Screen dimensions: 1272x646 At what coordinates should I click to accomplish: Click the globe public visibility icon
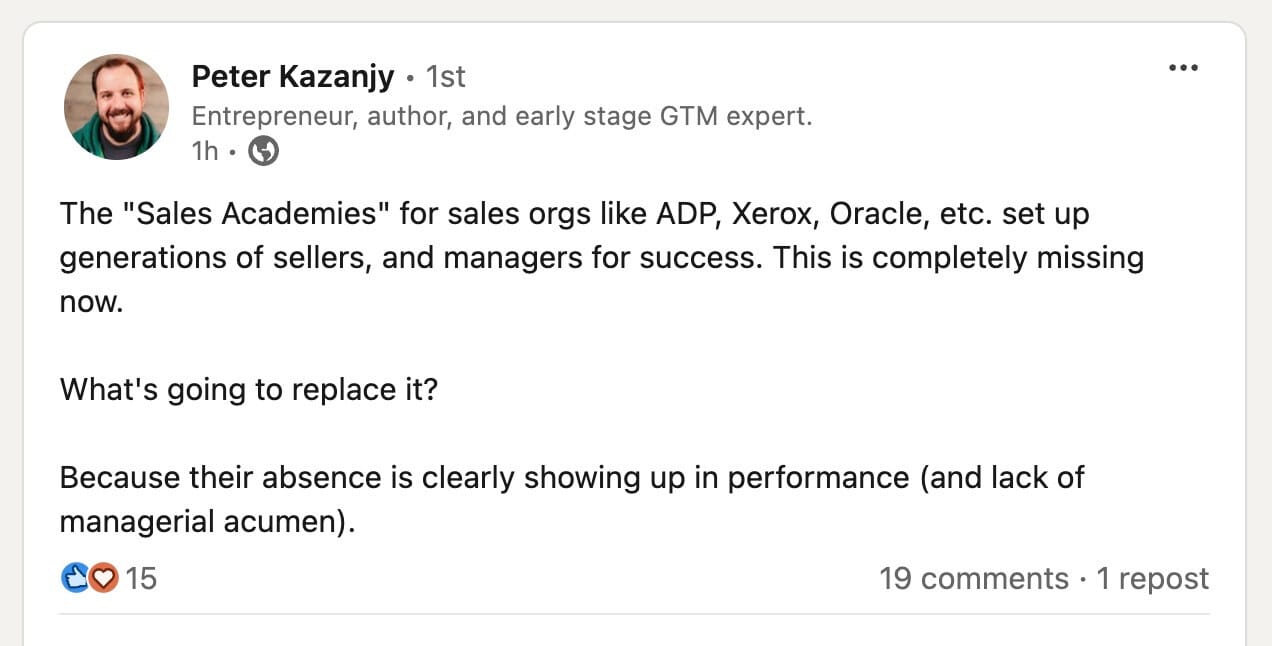point(263,151)
